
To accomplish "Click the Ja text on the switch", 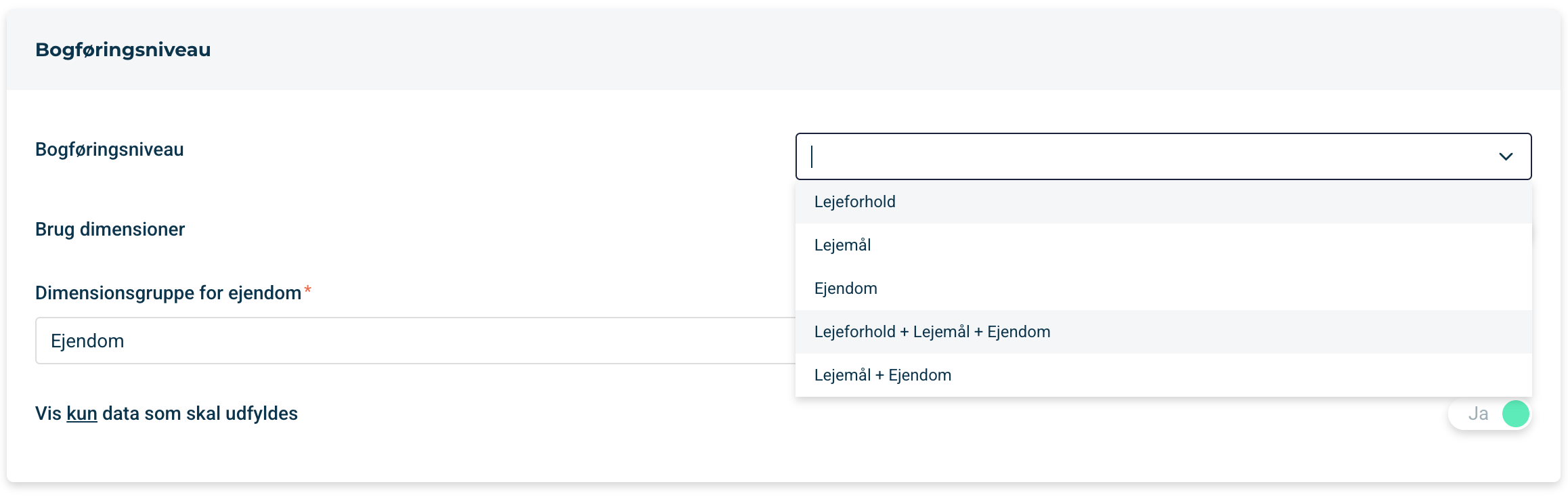I will point(1478,414).
